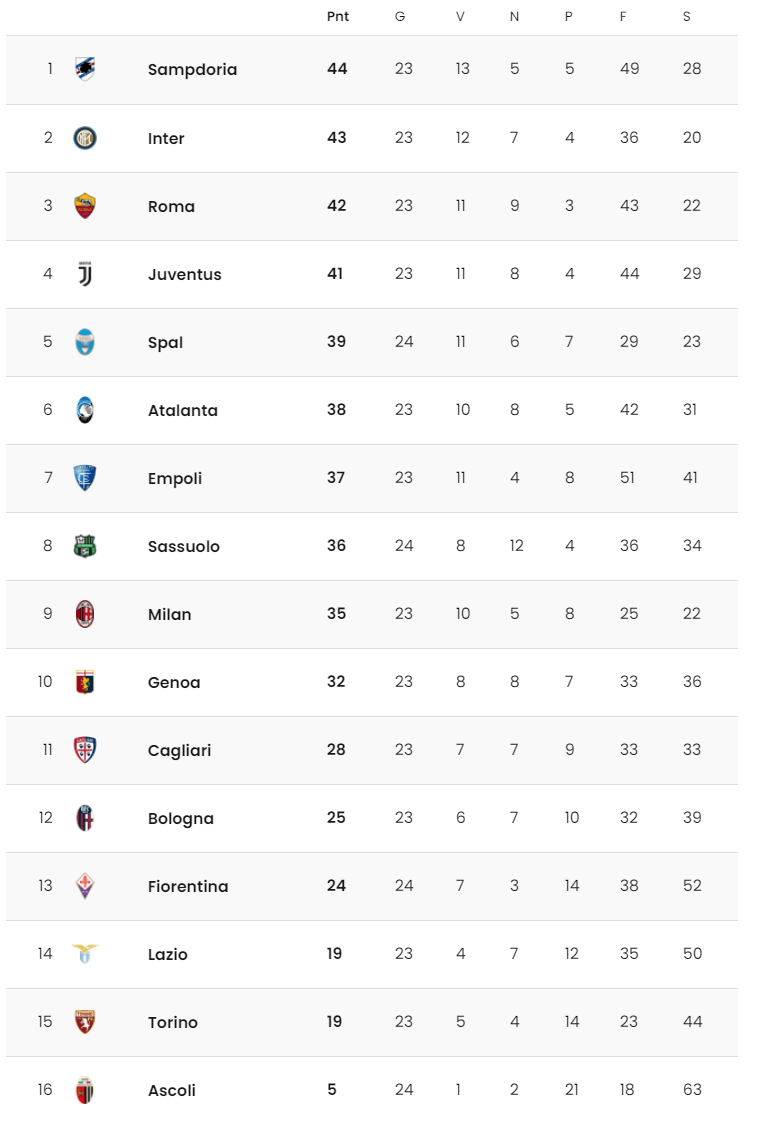Image resolution: width=760 pixels, height=1129 pixels.
Task: Click the G column header
Action: (x=400, y=17)
